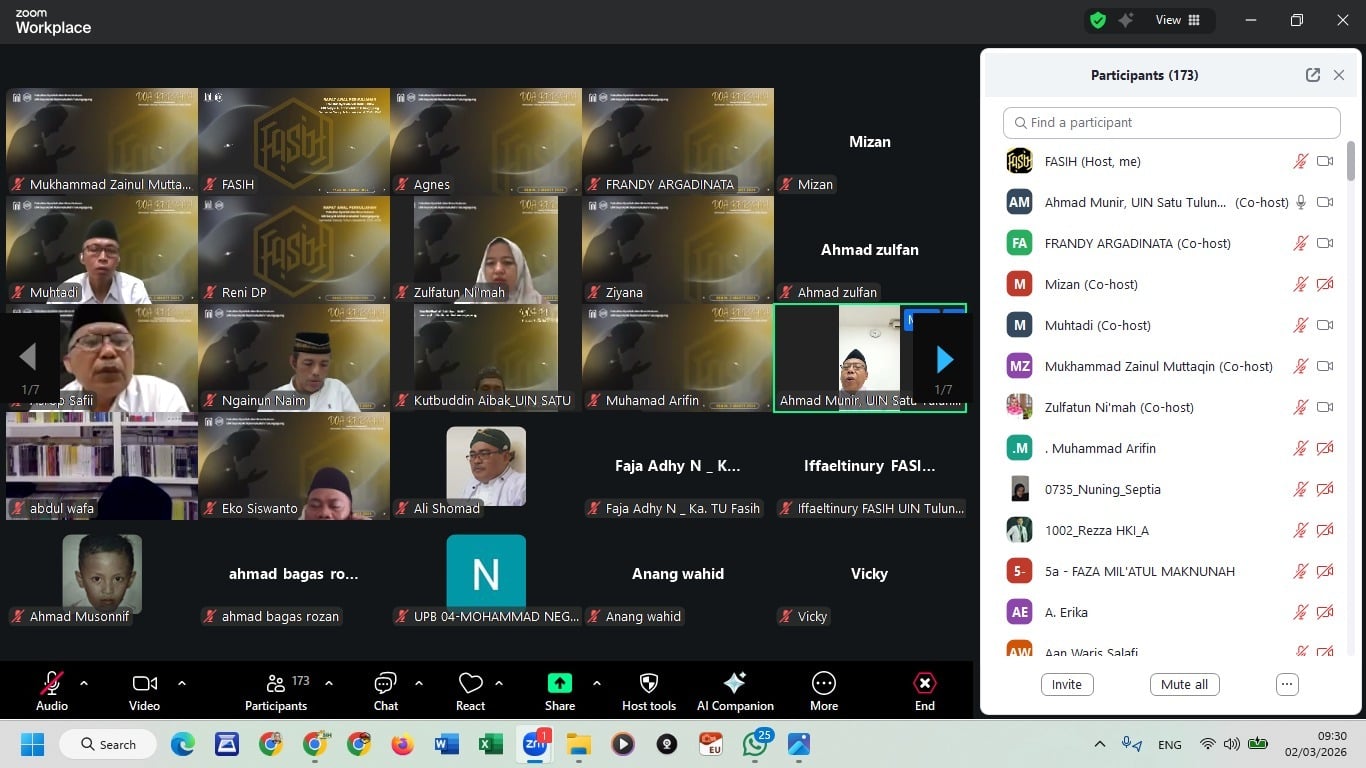
Task: Open Excel from the taskbar
Action: [490, 744]
